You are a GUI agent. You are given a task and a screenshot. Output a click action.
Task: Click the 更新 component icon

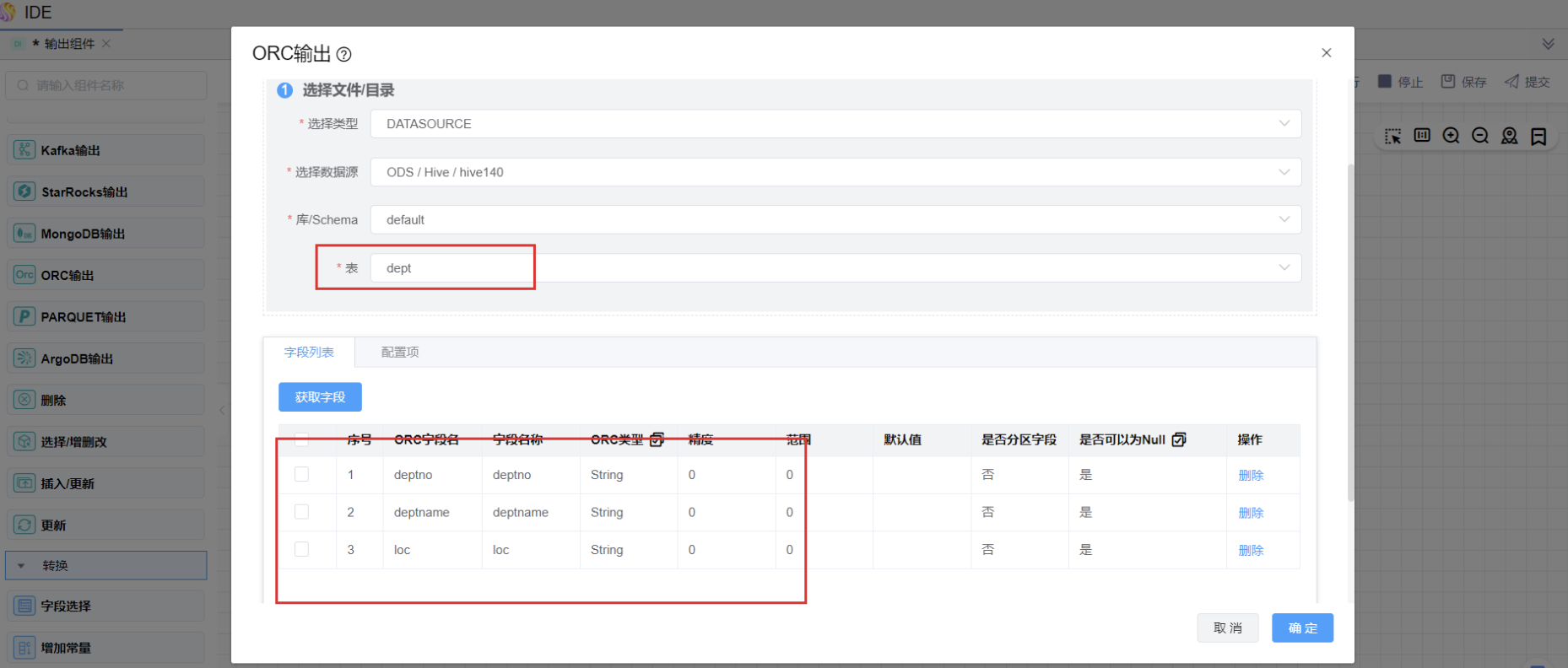24,525
